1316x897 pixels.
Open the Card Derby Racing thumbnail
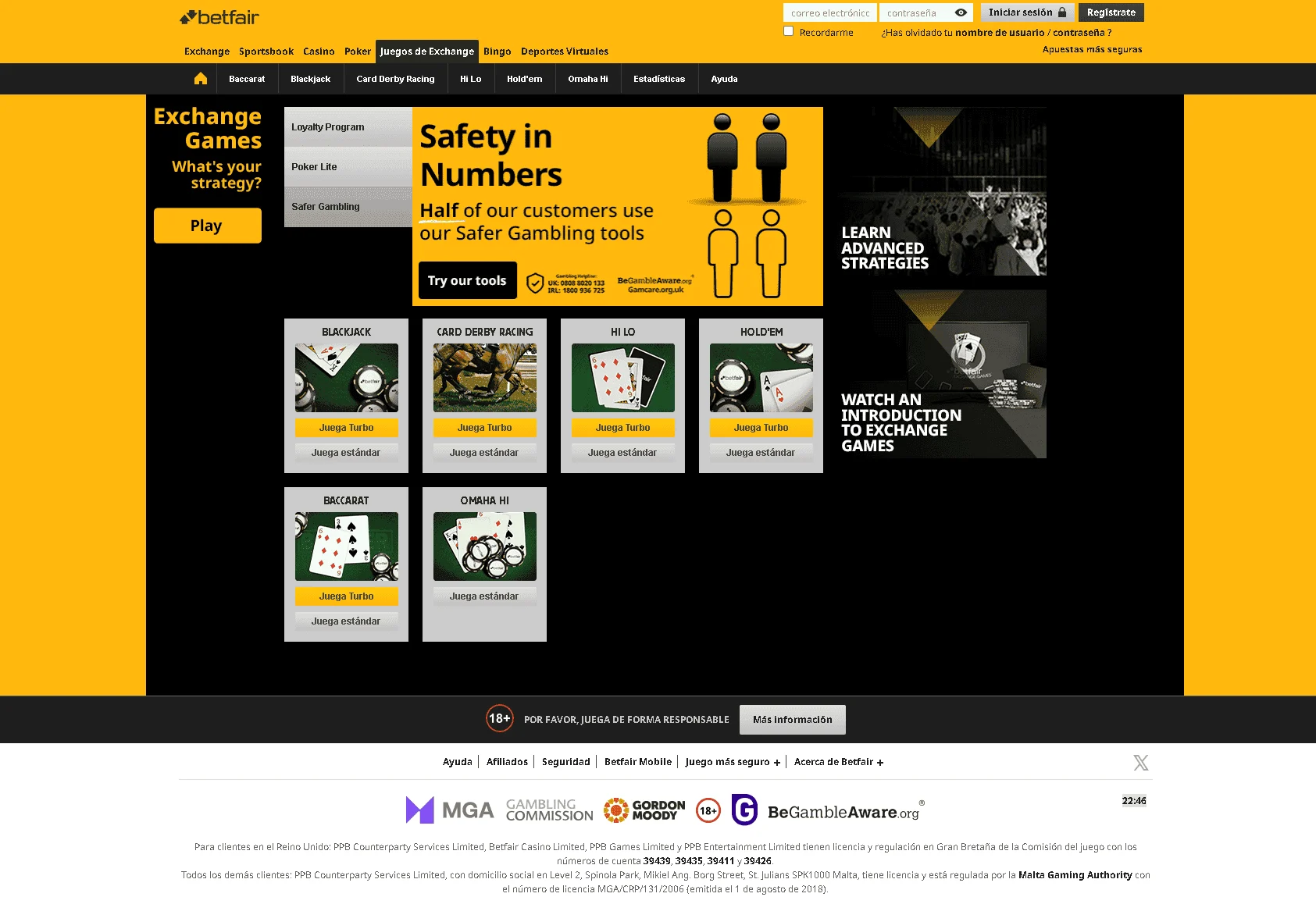point(485,378)
